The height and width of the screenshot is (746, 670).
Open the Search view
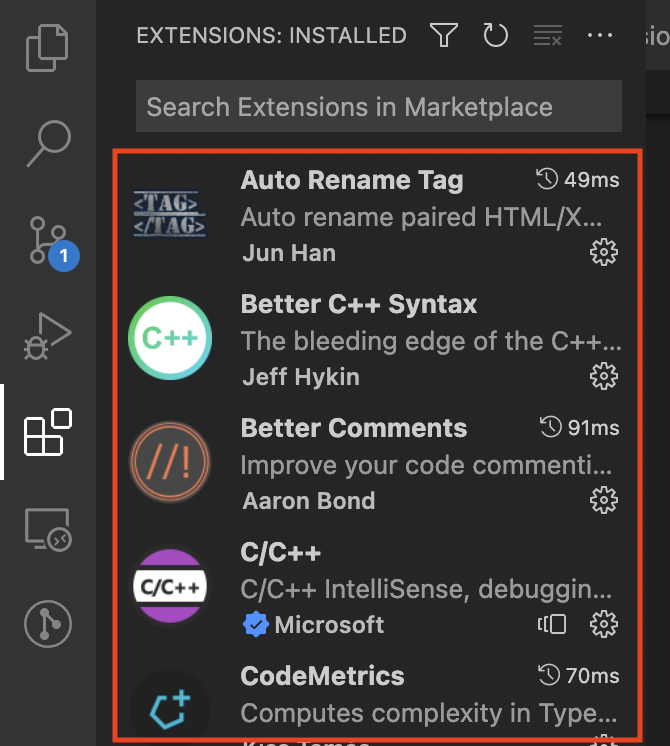tap(48, 143)
